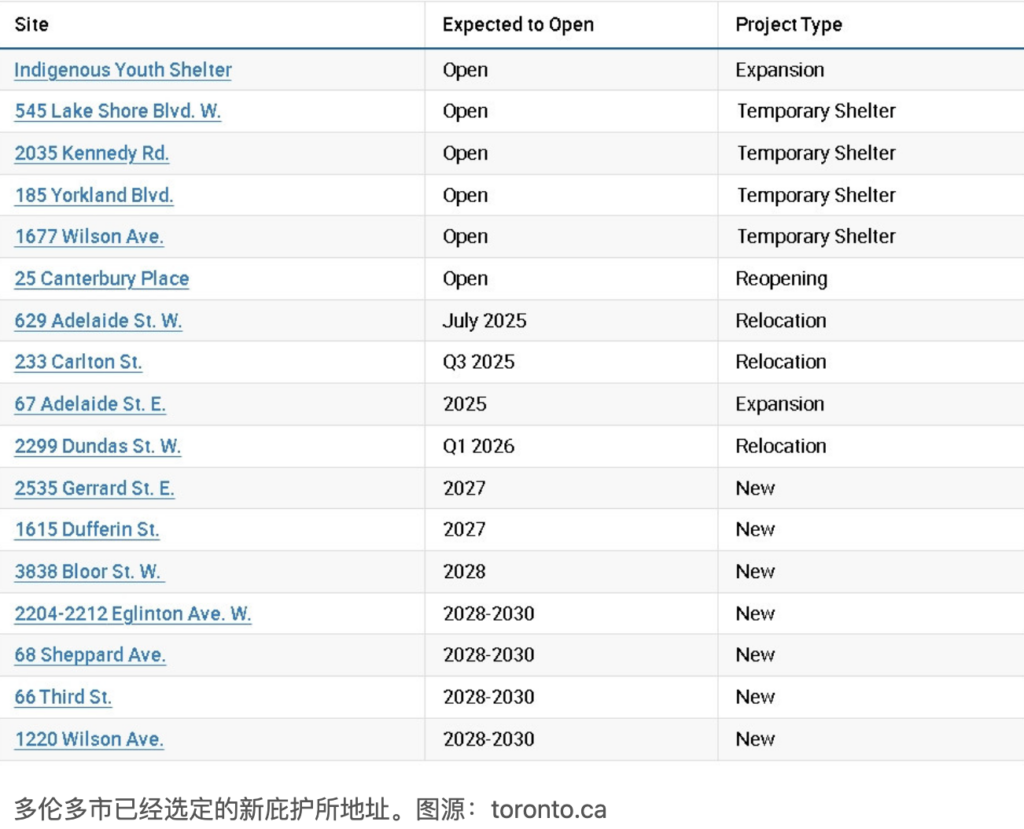
Task: Visit the 25 Canterbury Place link
Action: (101, 279)
